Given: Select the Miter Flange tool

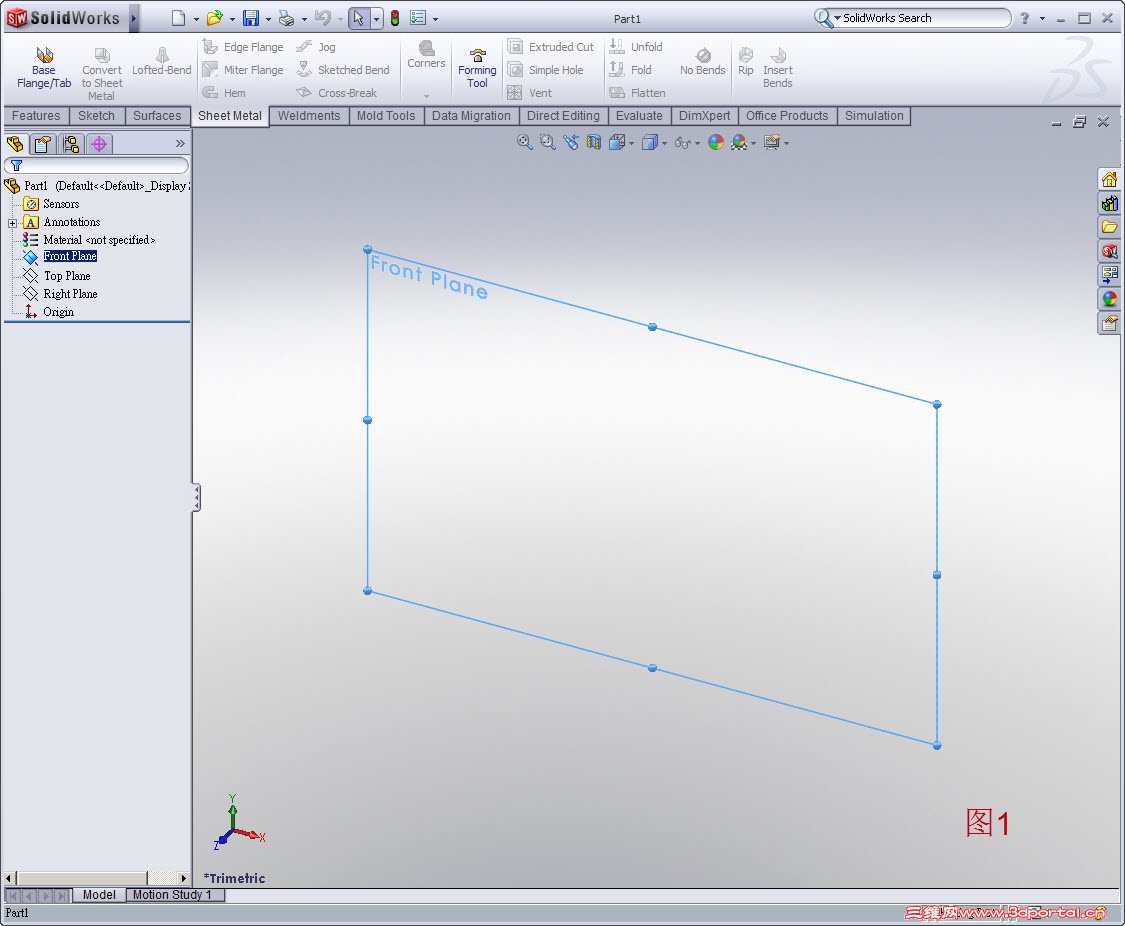Looking at the screenshot, I should [x=243, y=70].
